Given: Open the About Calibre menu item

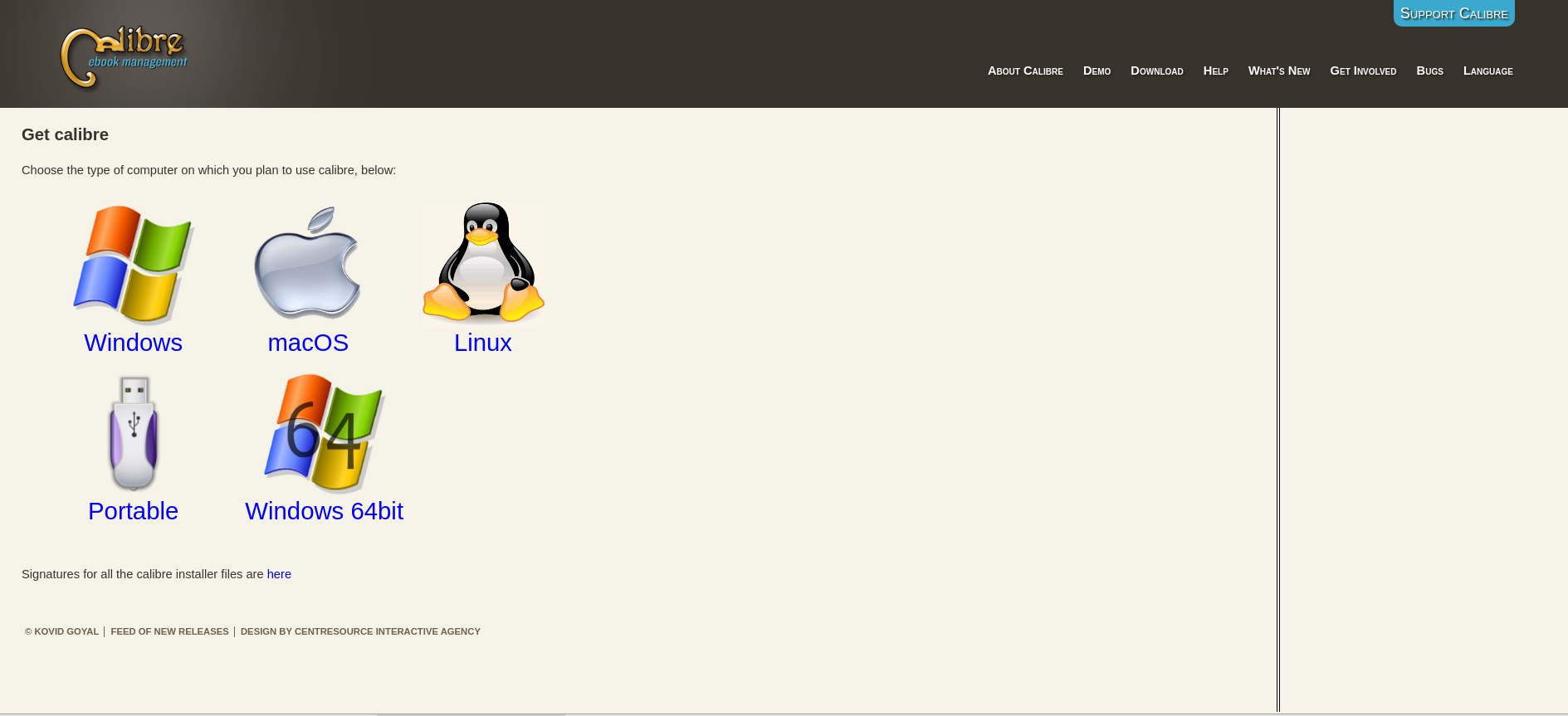Looking at the screenshot, I should click(x=1025, y=71).
